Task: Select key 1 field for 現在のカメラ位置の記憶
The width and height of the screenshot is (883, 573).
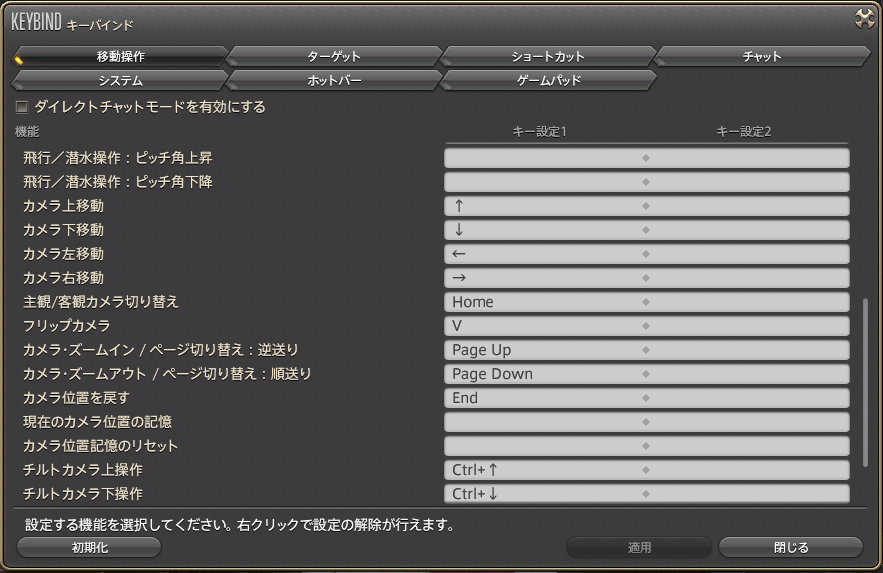Action: coord(545,422)
